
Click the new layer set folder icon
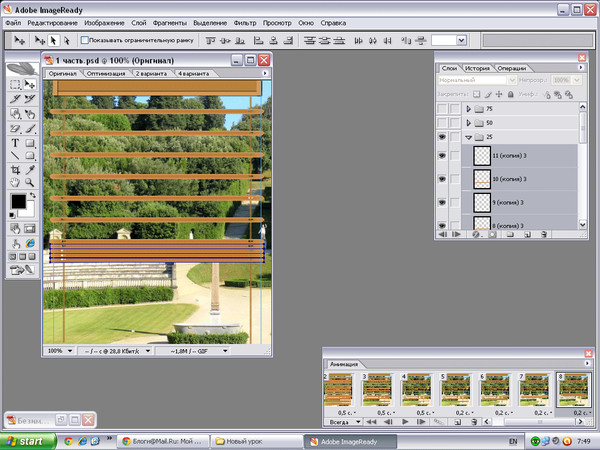510,234
